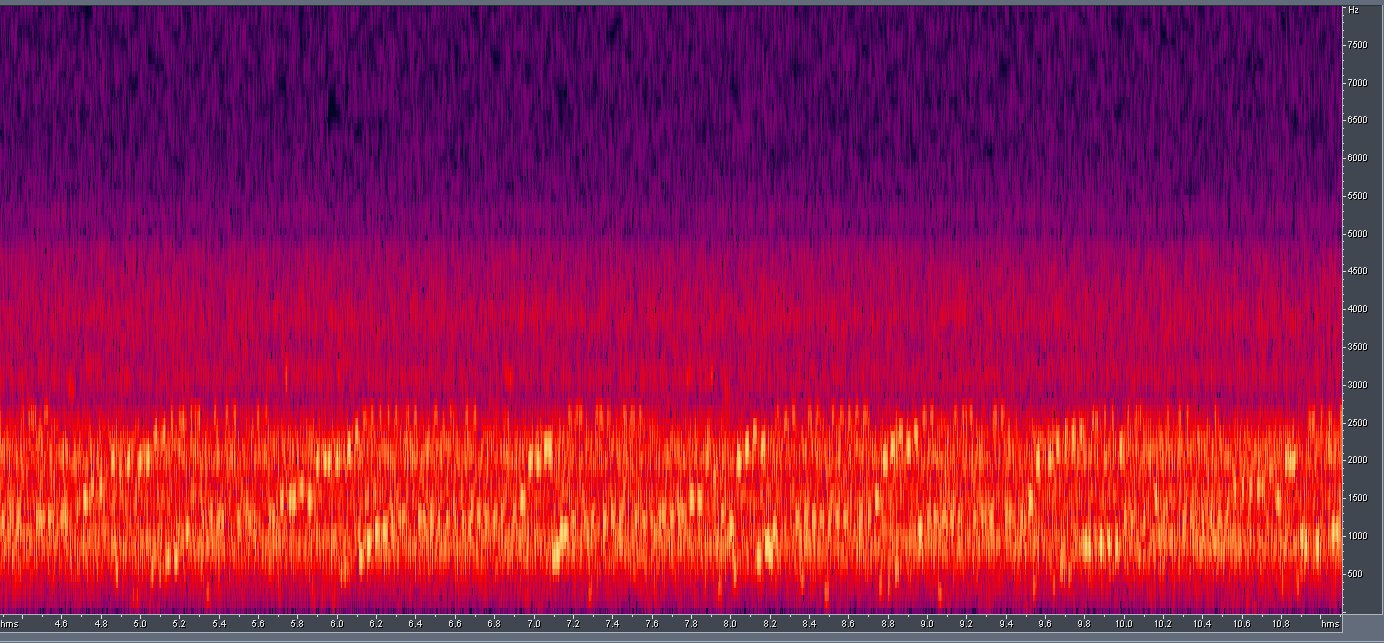The image size is (1384, 643).
Task: Click the 6.0 mark on time ruler
Action: click(337, 623)
